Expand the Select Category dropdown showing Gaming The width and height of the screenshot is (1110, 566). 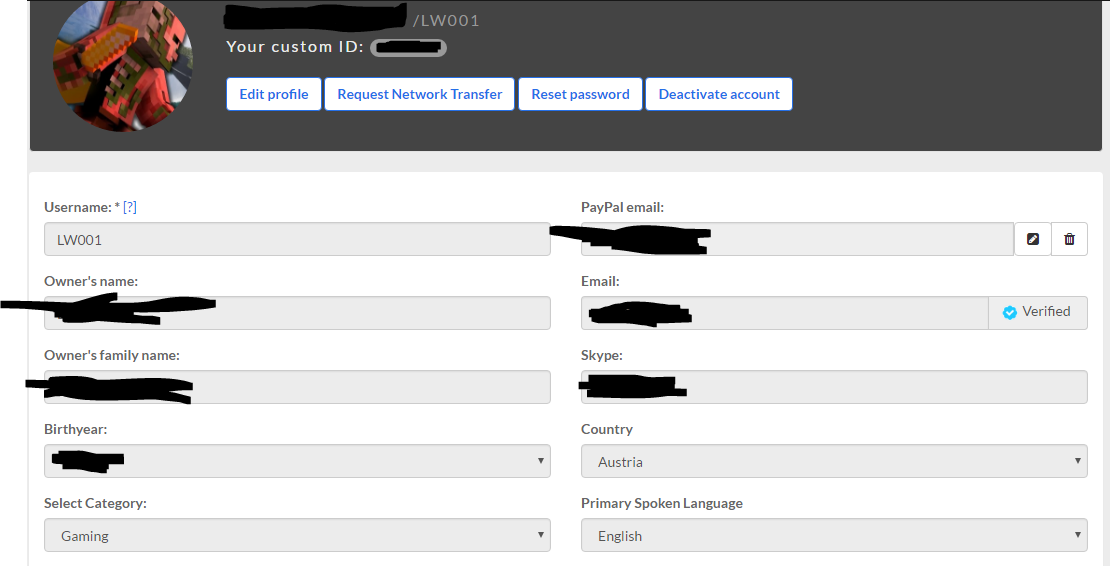[x=297, y=535]
